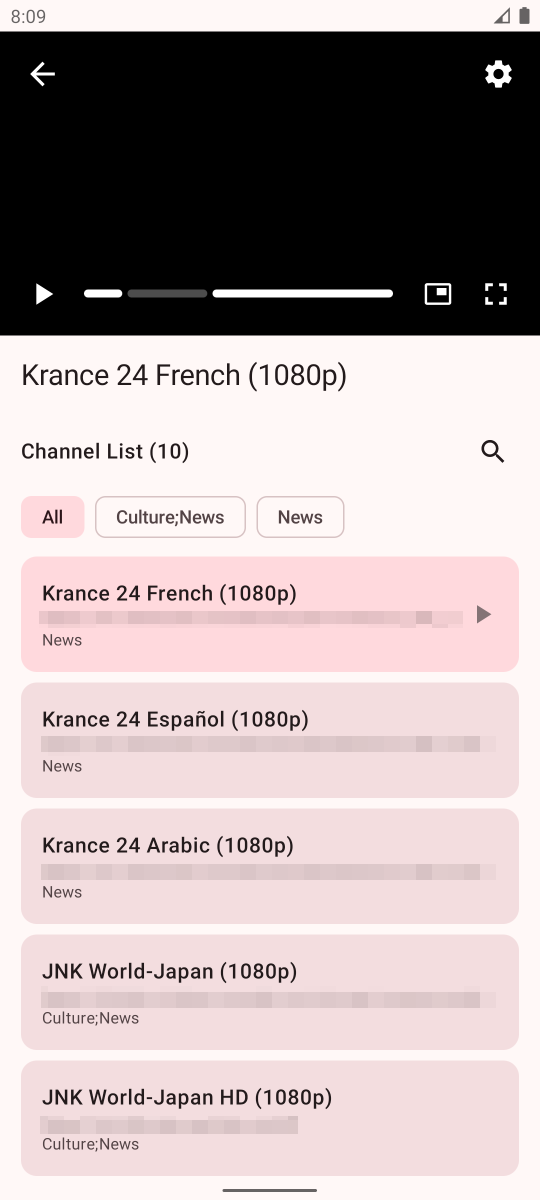The image size is (540, 1200).
Task: Filter channels by Culture;News chip
Action: [170, 517]
